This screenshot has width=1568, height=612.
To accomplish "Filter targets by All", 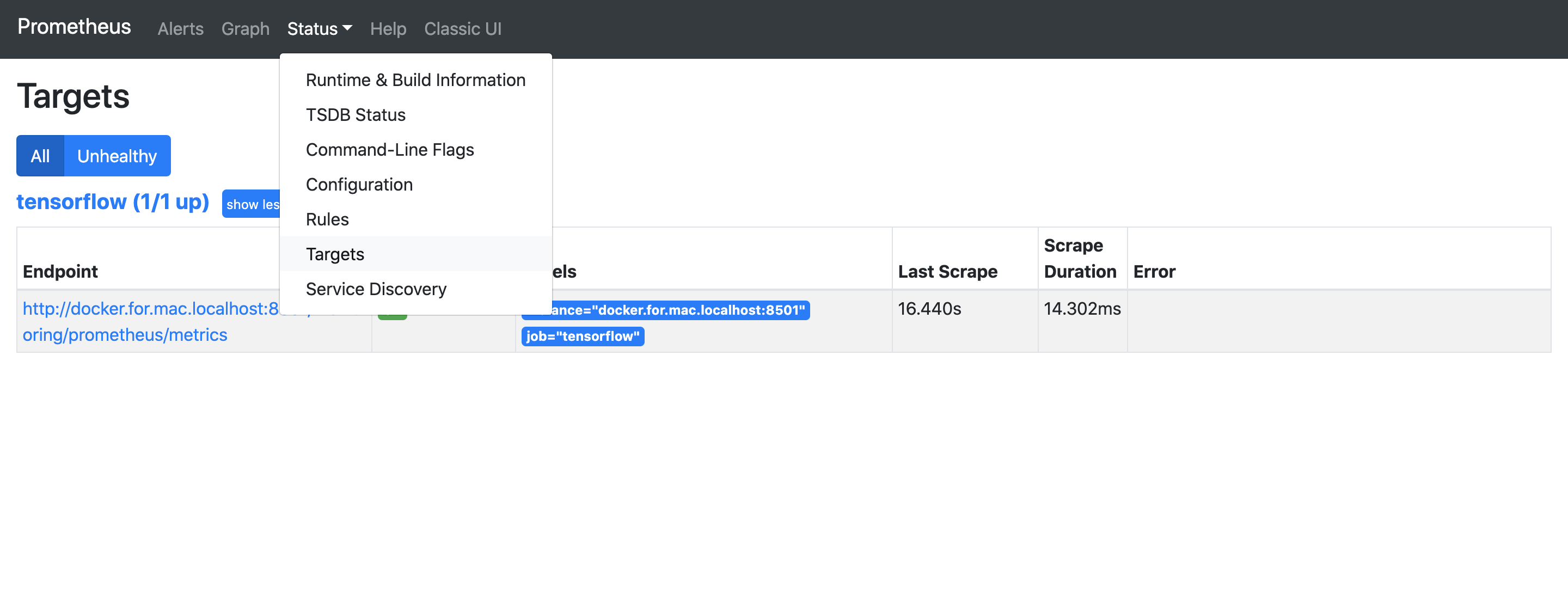I will (40, 156).
